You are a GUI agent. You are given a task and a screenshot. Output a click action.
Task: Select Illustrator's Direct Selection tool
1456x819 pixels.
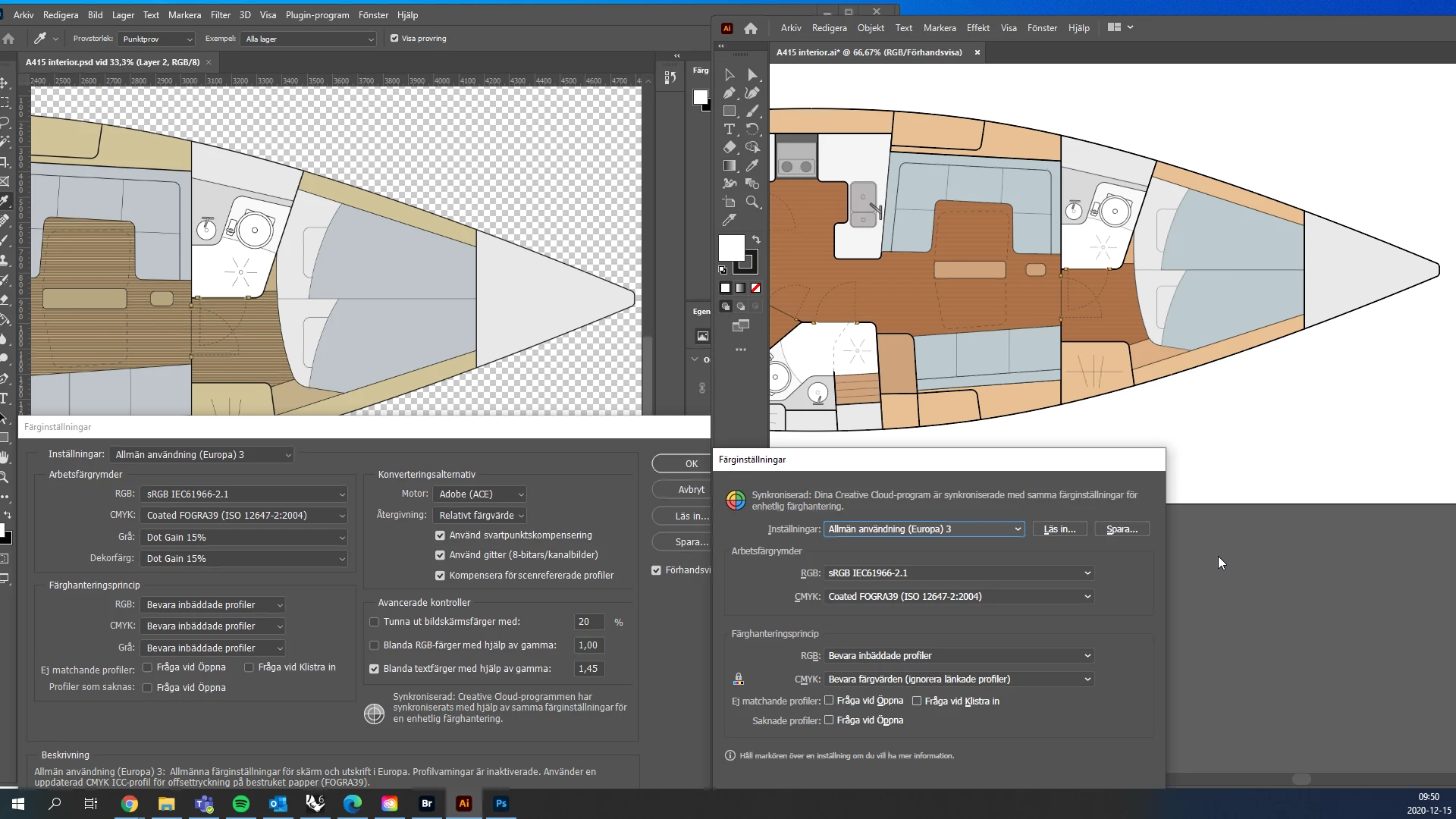point(752,74)
